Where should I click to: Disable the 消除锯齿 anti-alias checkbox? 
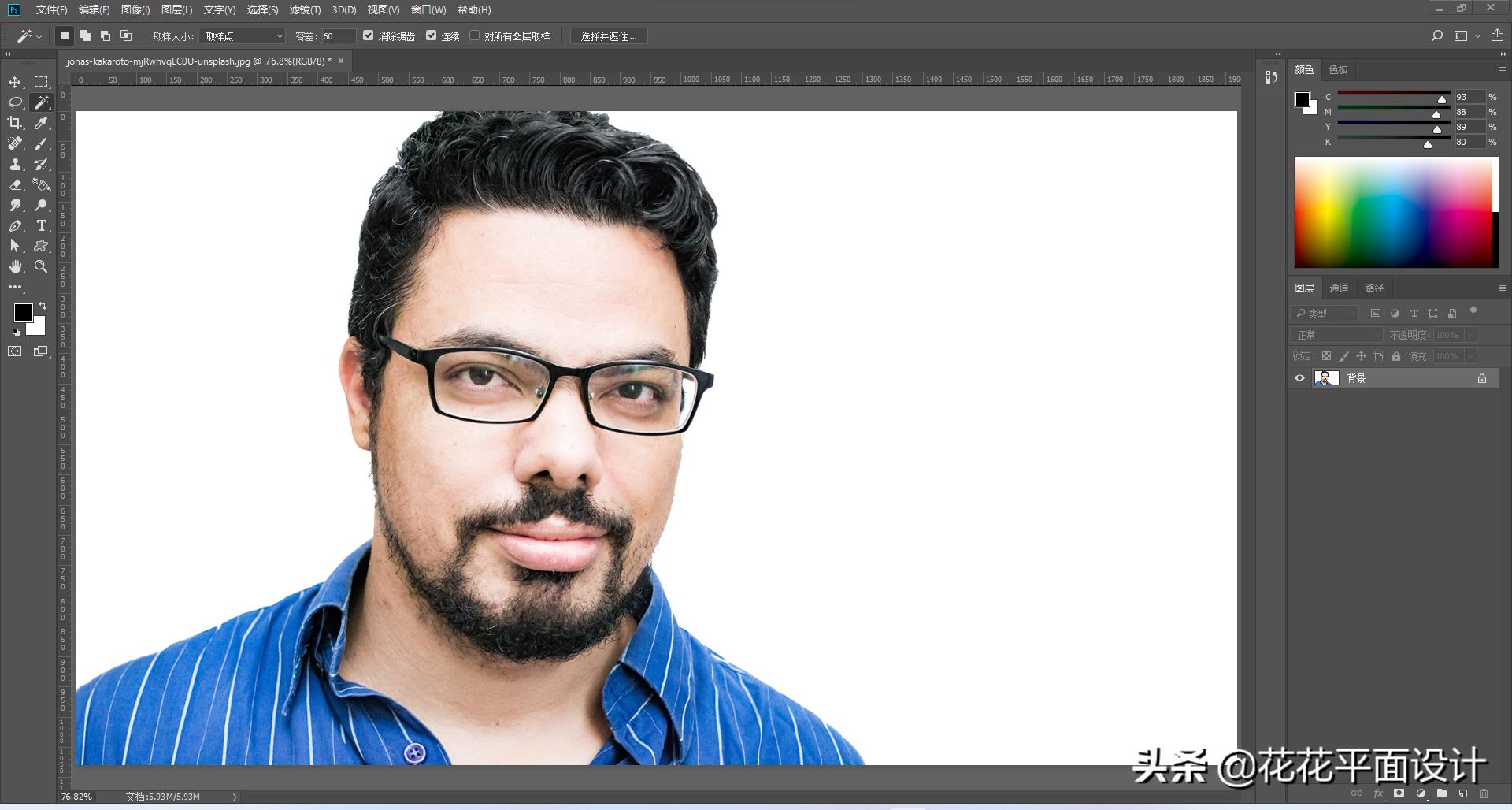click(368, 35)
